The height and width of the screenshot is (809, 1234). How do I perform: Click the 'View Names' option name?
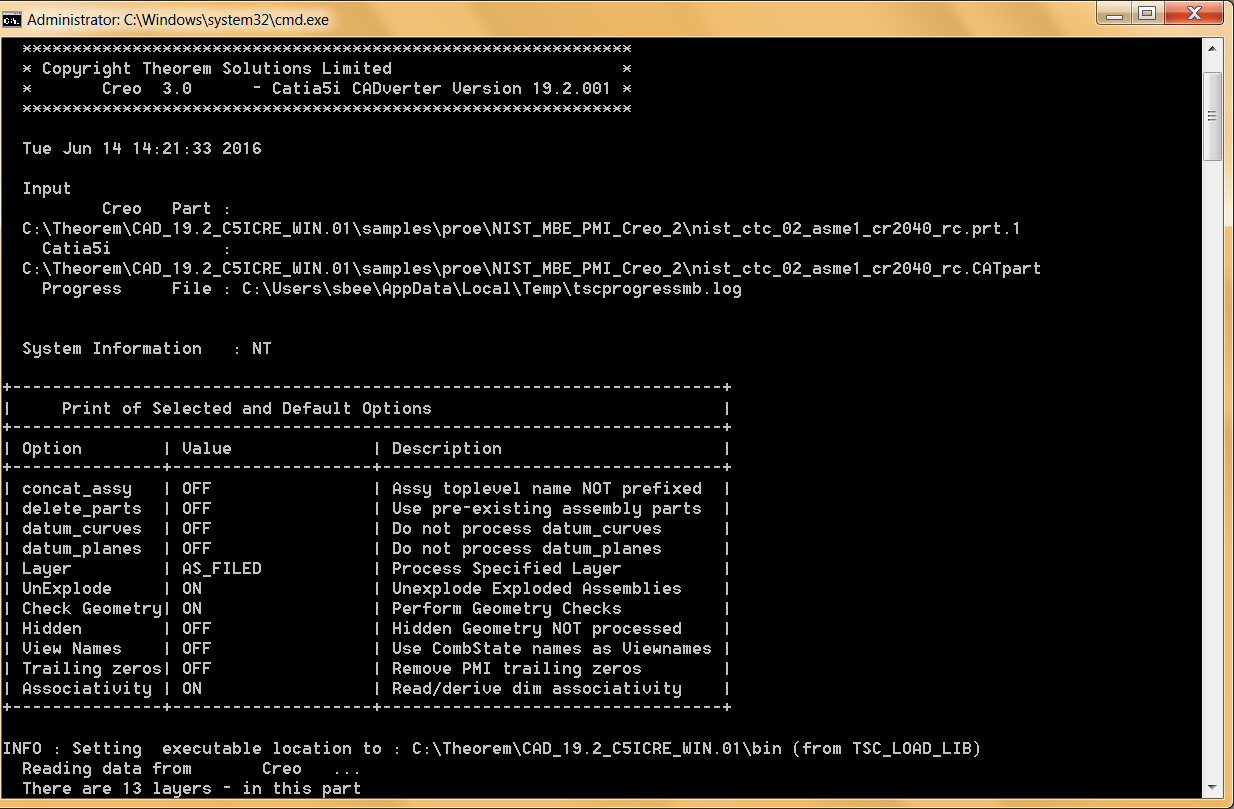pos(72,648)
